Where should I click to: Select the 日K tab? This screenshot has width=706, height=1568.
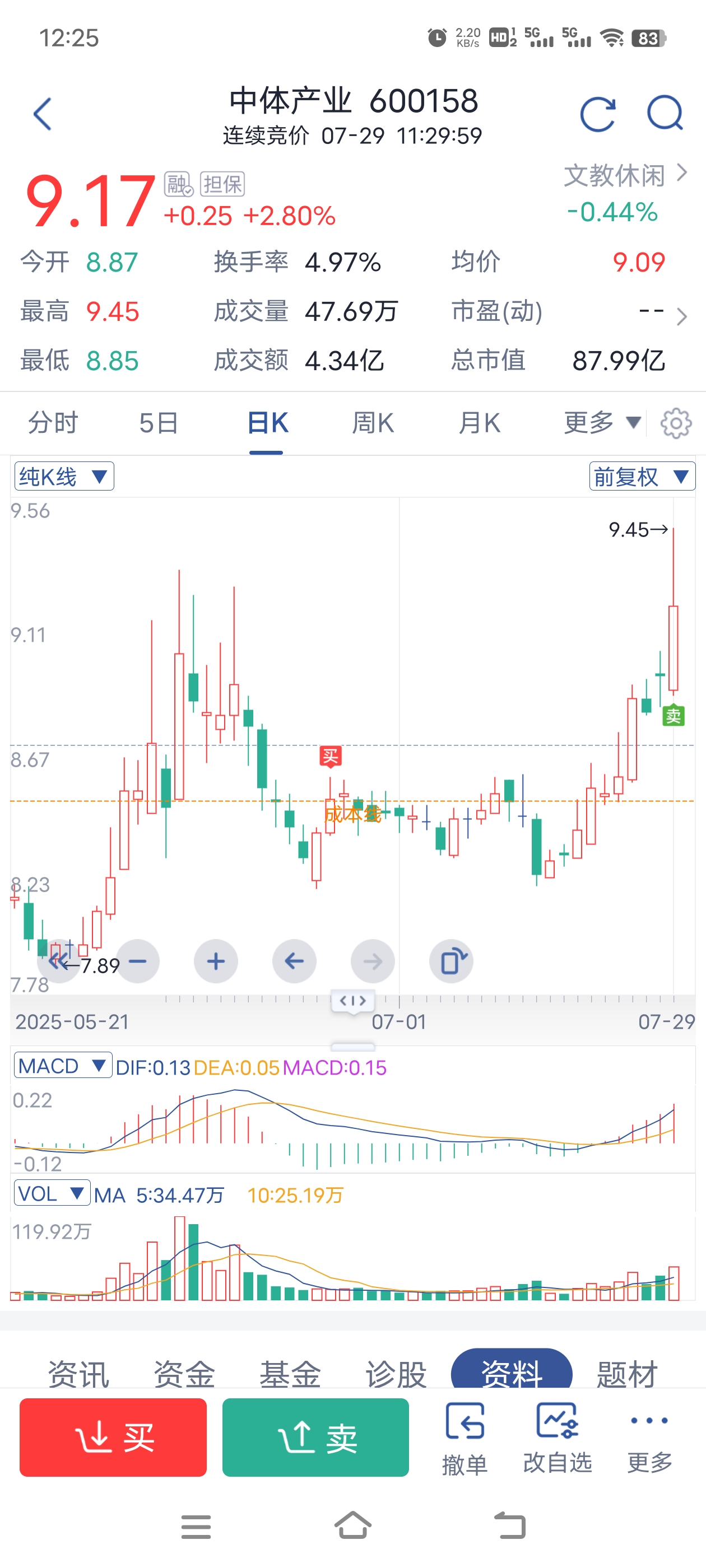pyautogui.click(x=267, y=422)
